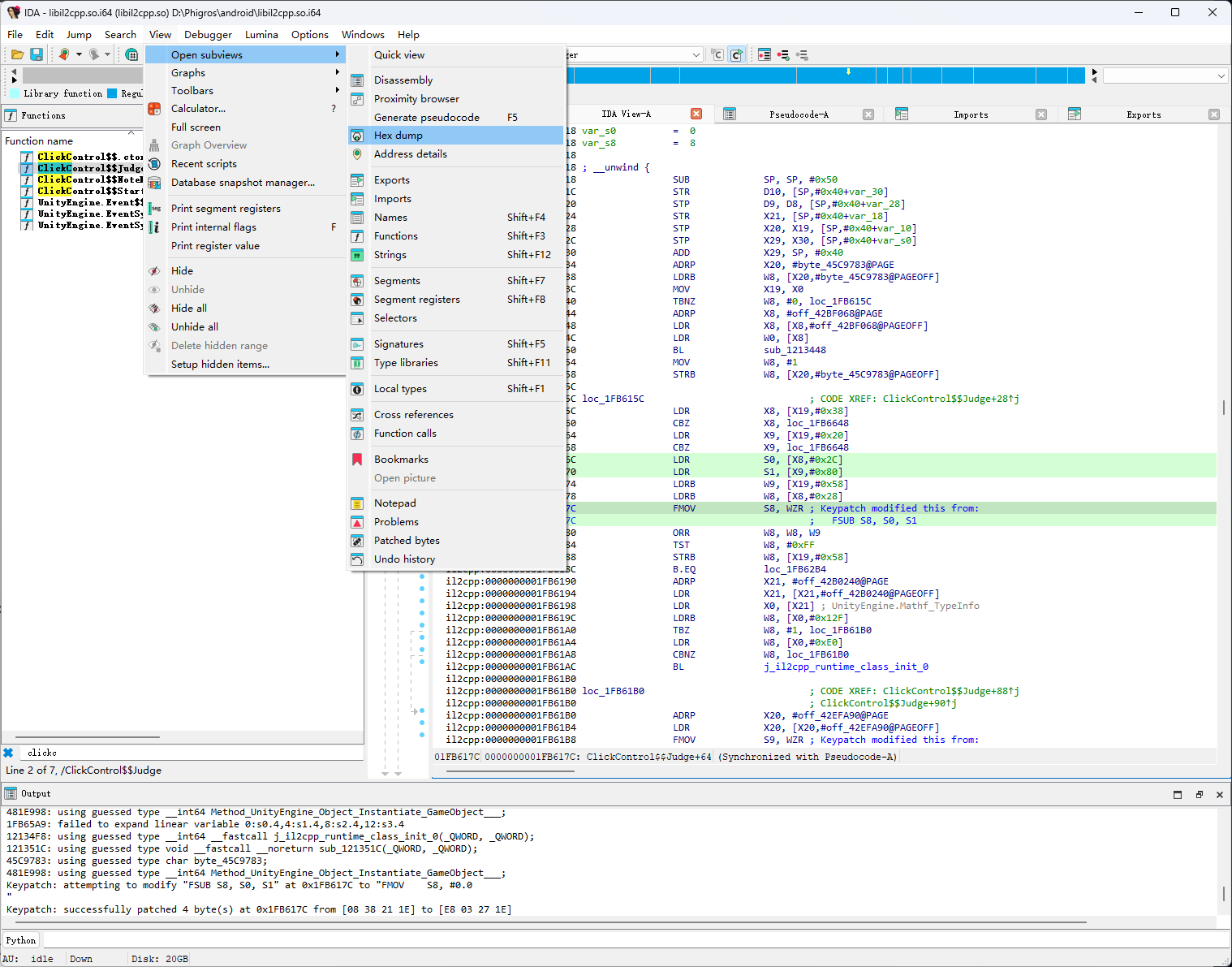Click the Strings subview icon

(x=357, y=255)
